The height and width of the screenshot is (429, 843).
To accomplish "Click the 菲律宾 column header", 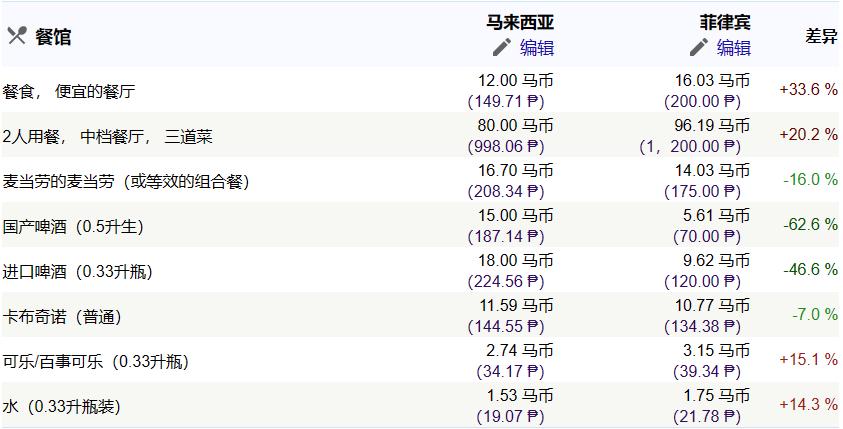I will [725, 23].
